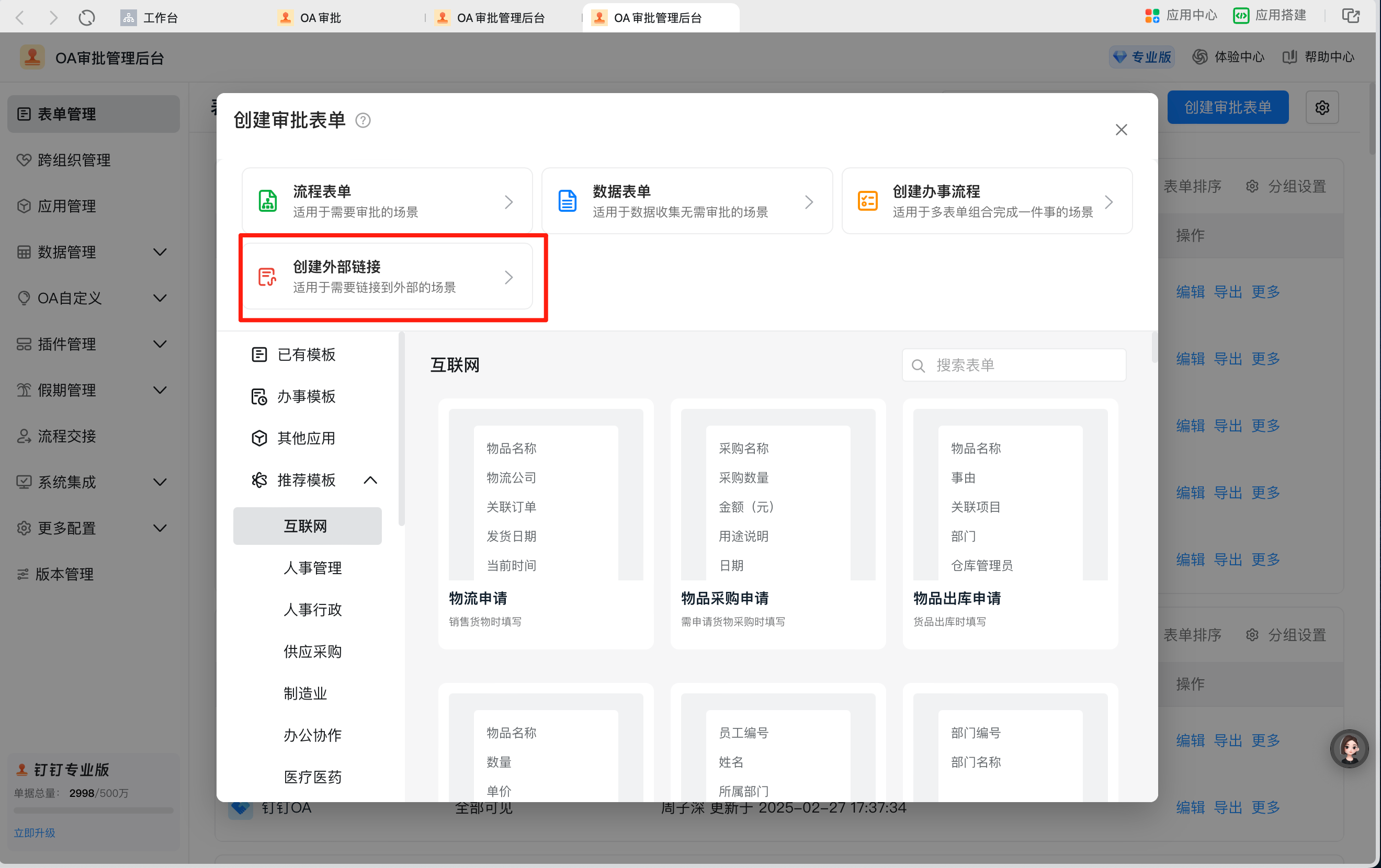Open the 数据表单 card arrow
Image resolution: width=1381 pixels, height=868 pixels.
pos(809,202)
